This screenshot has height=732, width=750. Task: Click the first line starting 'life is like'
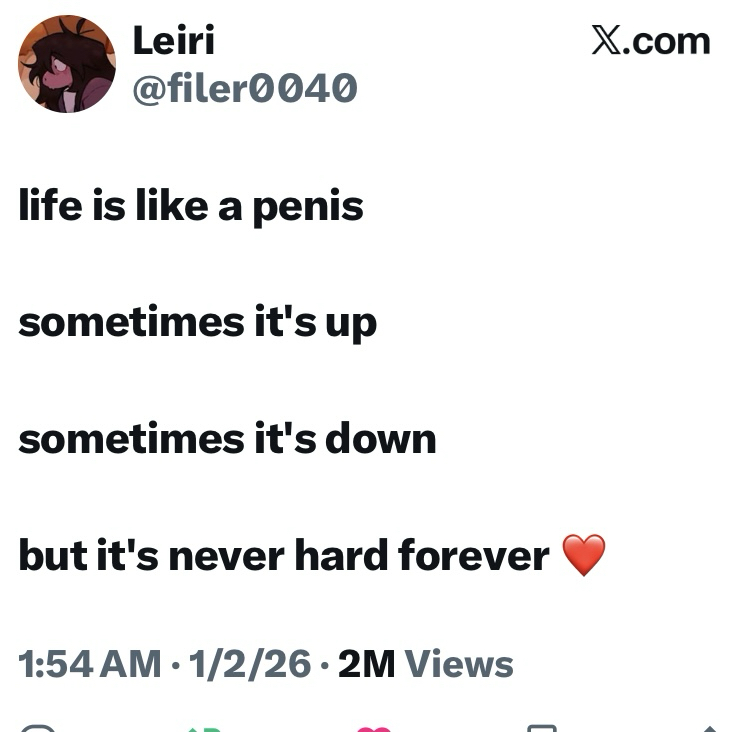click(191, 206)
